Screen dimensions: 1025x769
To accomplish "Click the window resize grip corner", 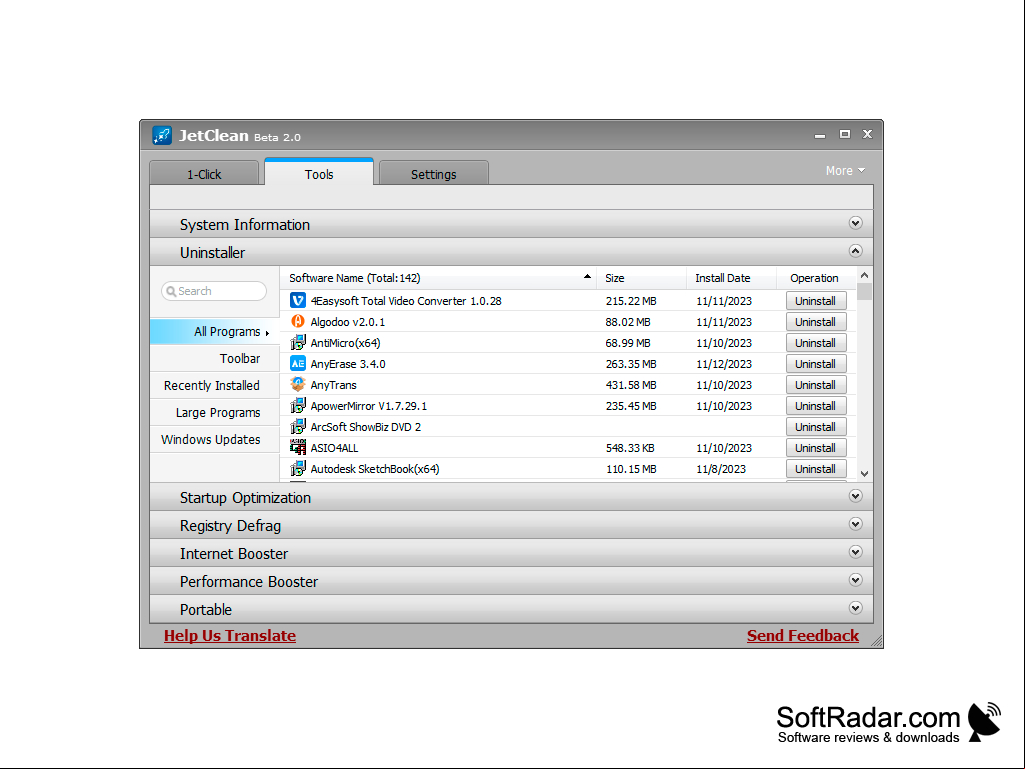I will (x=877, y=641).
